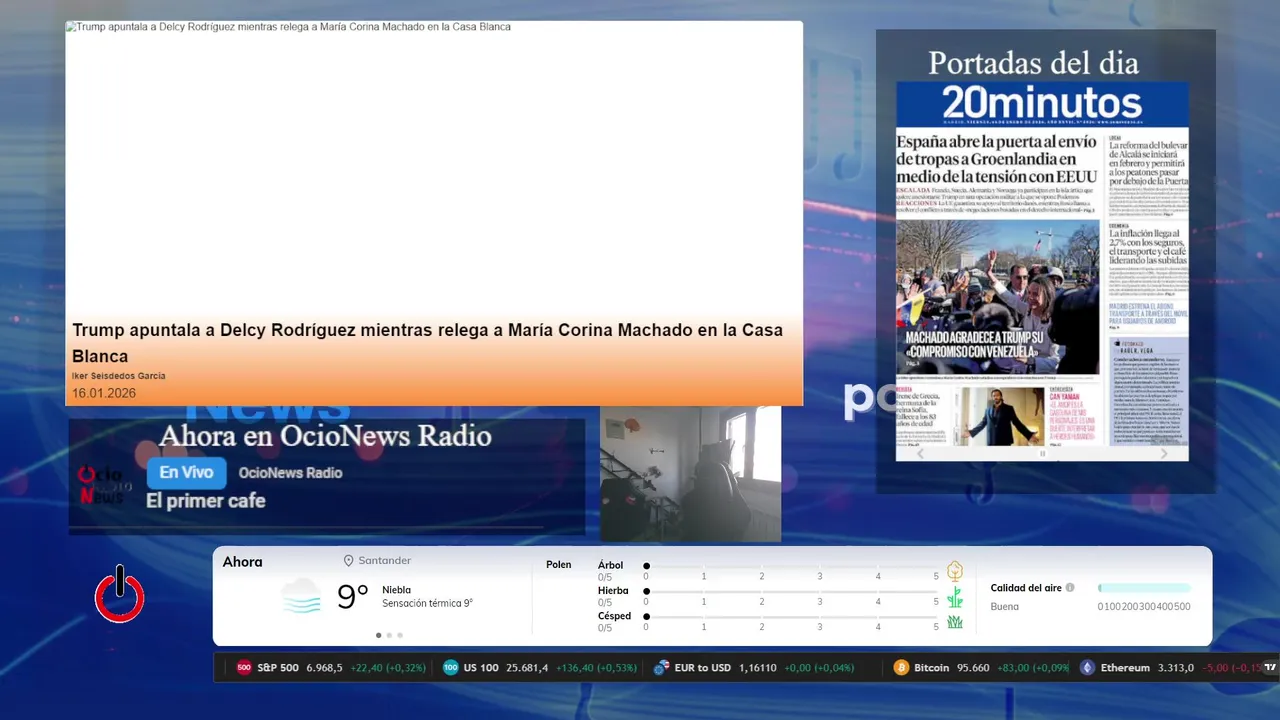Screen dimensions: 1280x720
Task: Click the image alt text atop news card
Action: (293, 27)
